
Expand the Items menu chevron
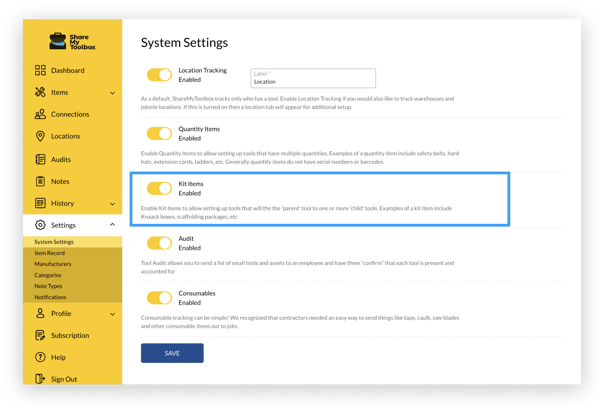tap(112, 93)
